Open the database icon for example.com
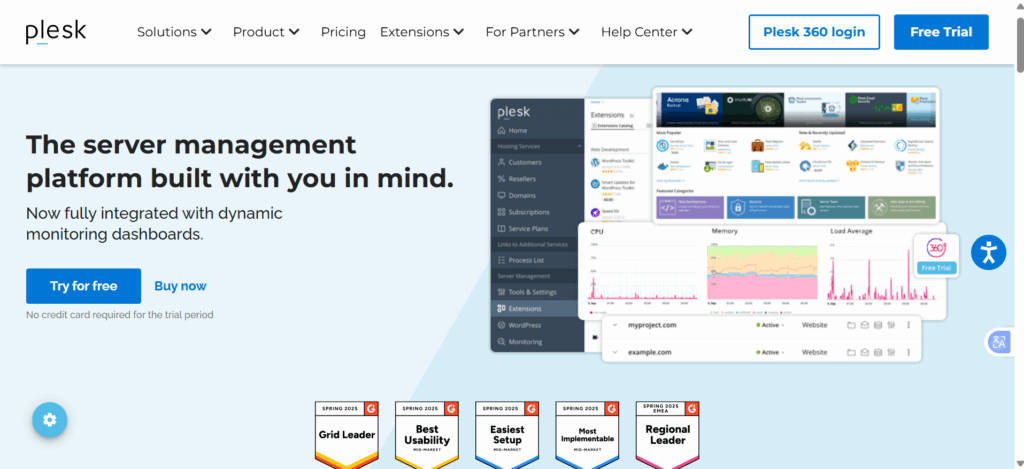The image size is (1024, 469). click(x=877, y=352)
